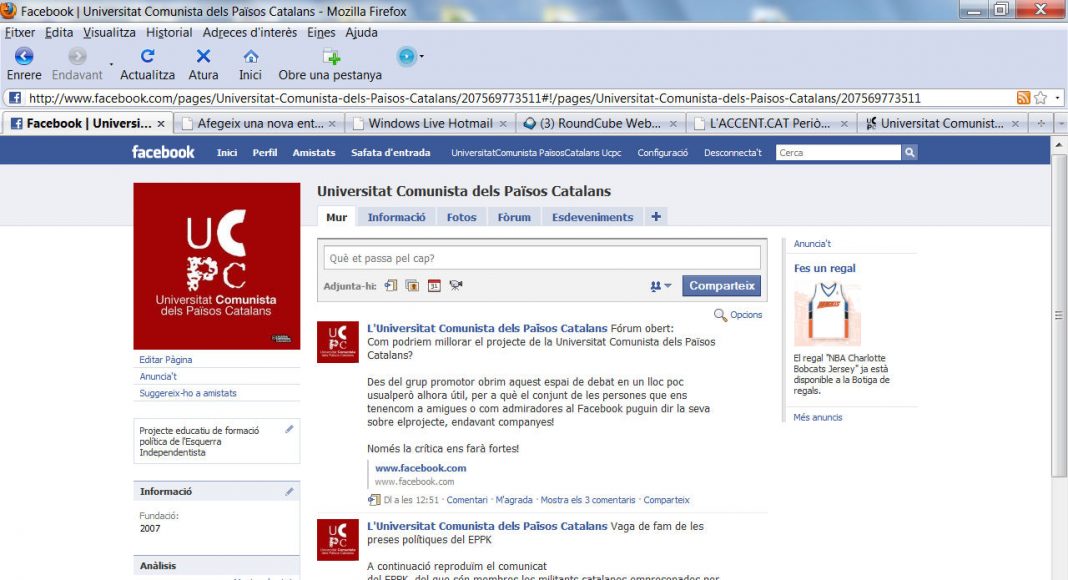1068x580 pixels.
Task: Close the Afegeix una nova ent... tab
Action: pos(332,124)
